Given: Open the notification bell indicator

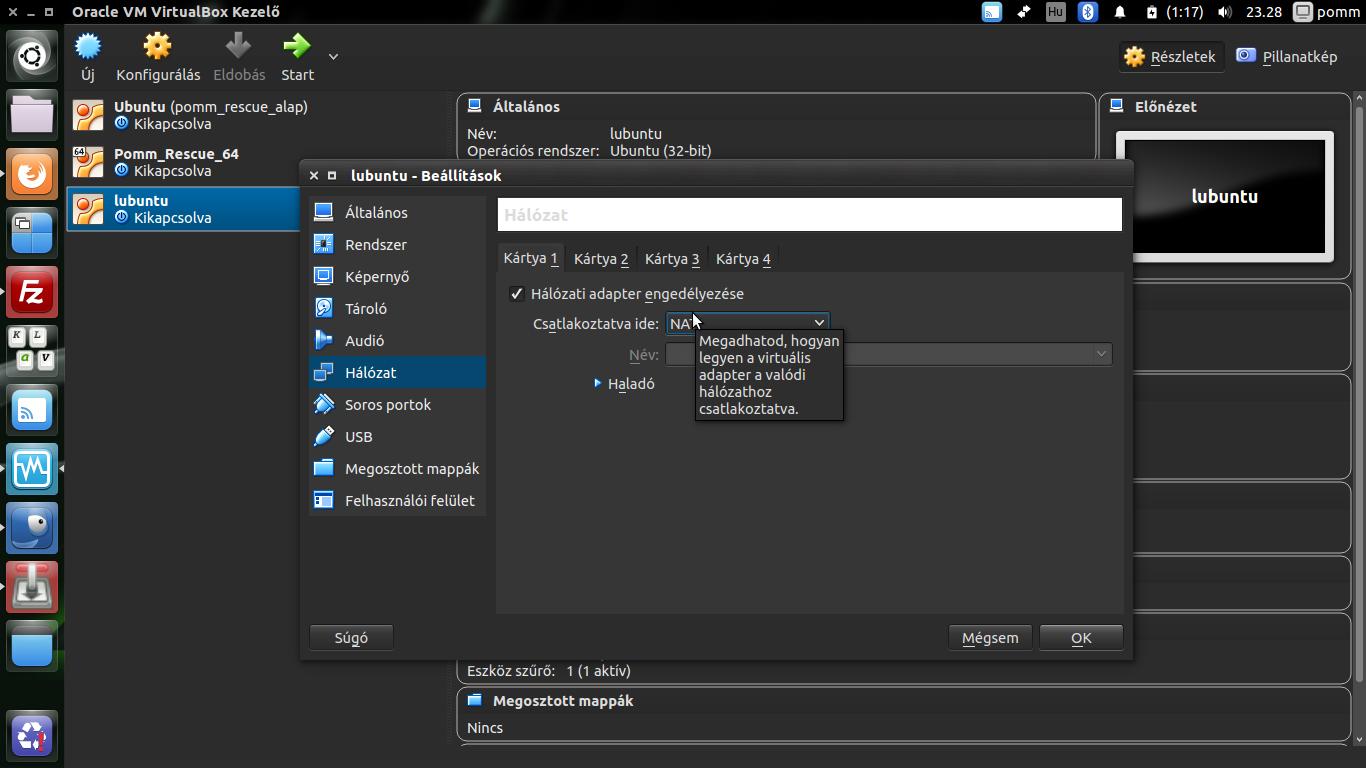Looking at the screenshot, I should point(1121,12).
